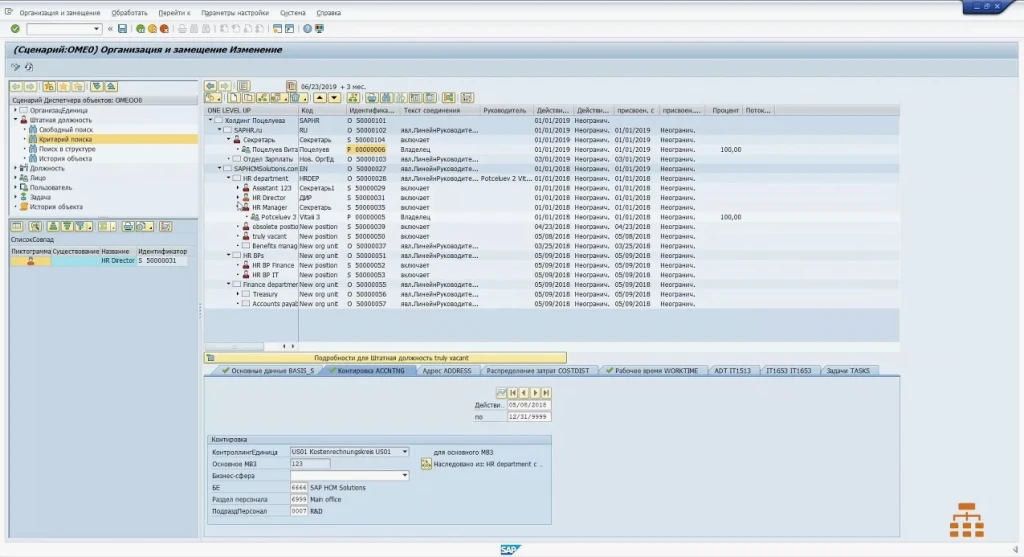Click the last record navigation arrow
Viewport: 1024px width, 557px height.
click(546, 393)
